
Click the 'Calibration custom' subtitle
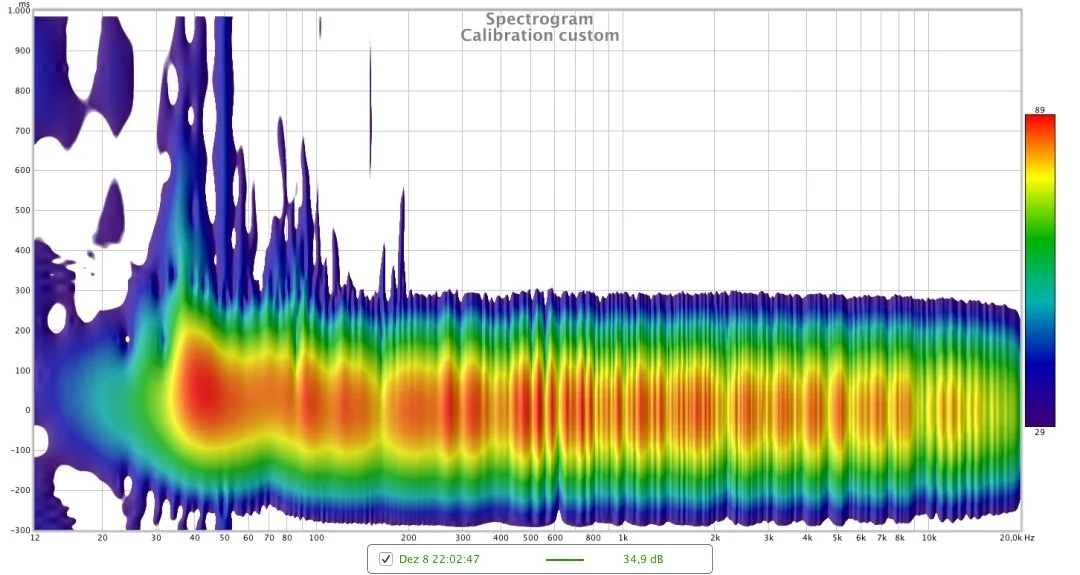(539, 35)
